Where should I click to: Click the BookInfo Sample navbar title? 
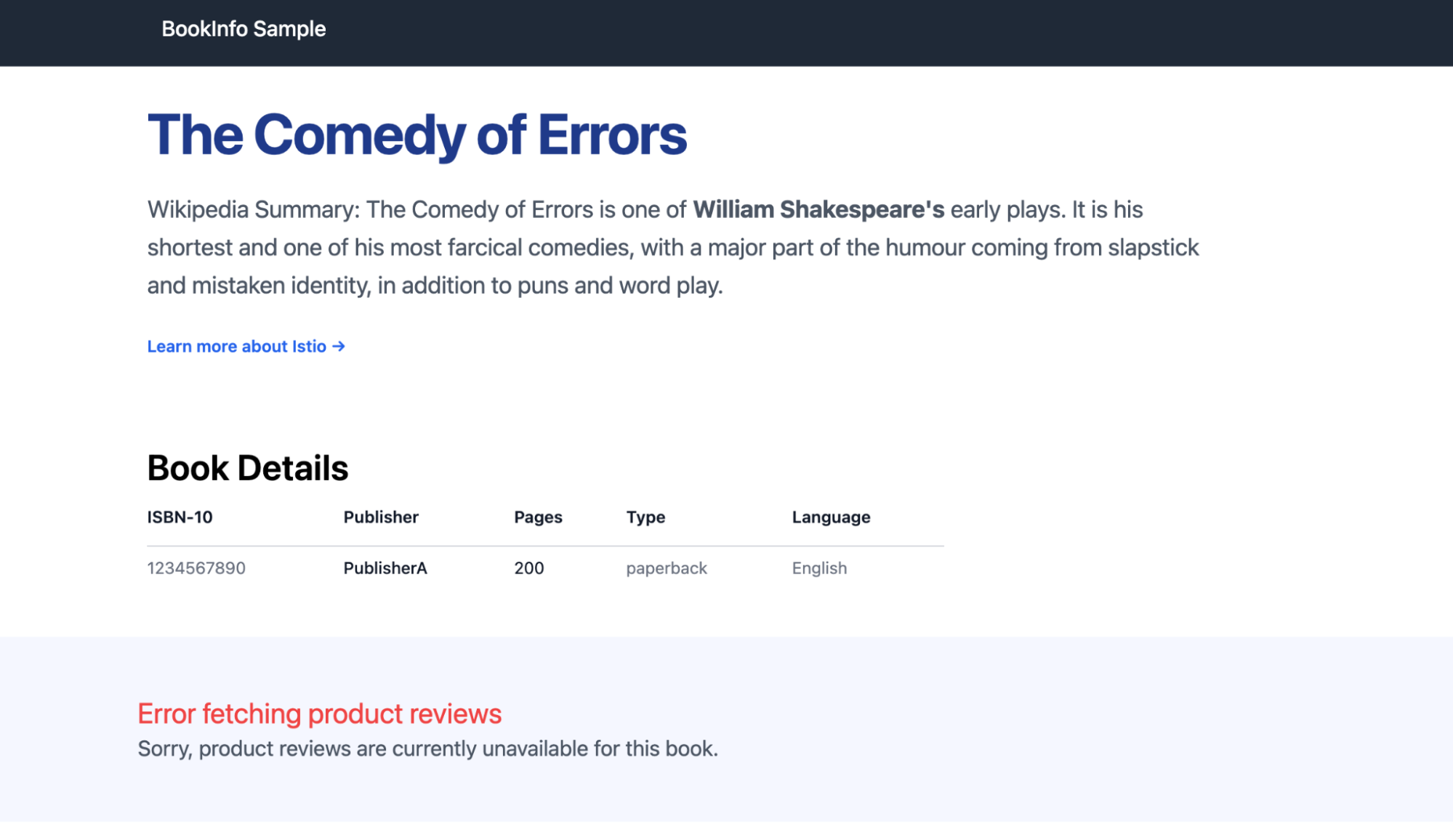pyautogui.click(x=243, y=29)
